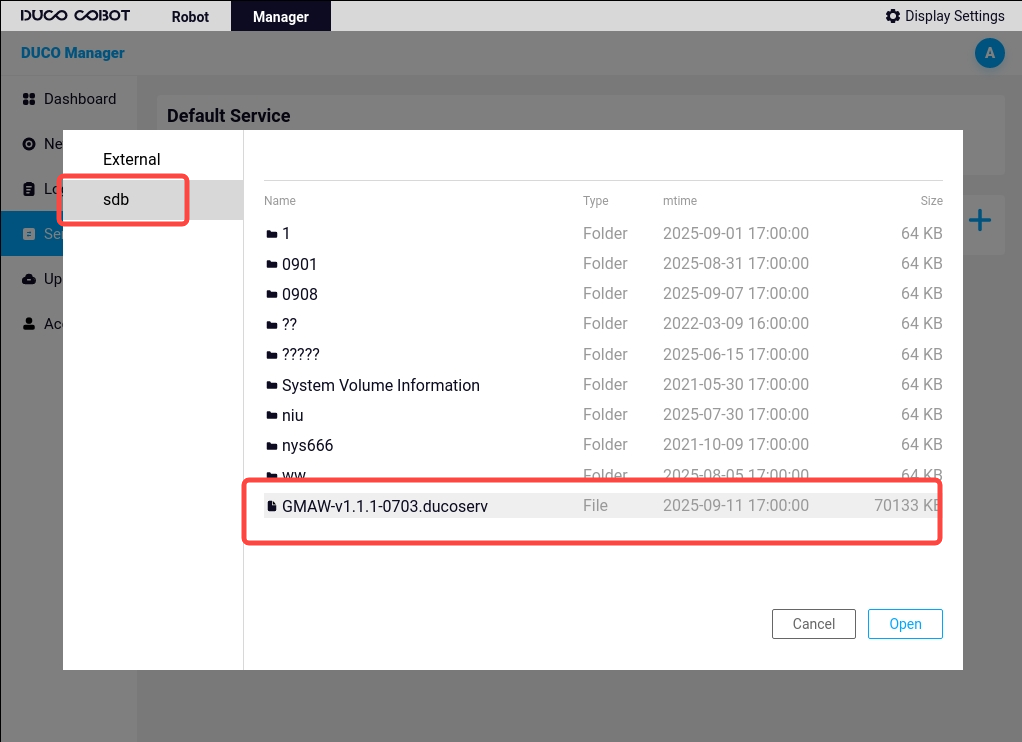Screen dimensions: 1022x742
Task: Switch to the Manager tab
Action: coord(280,16)
